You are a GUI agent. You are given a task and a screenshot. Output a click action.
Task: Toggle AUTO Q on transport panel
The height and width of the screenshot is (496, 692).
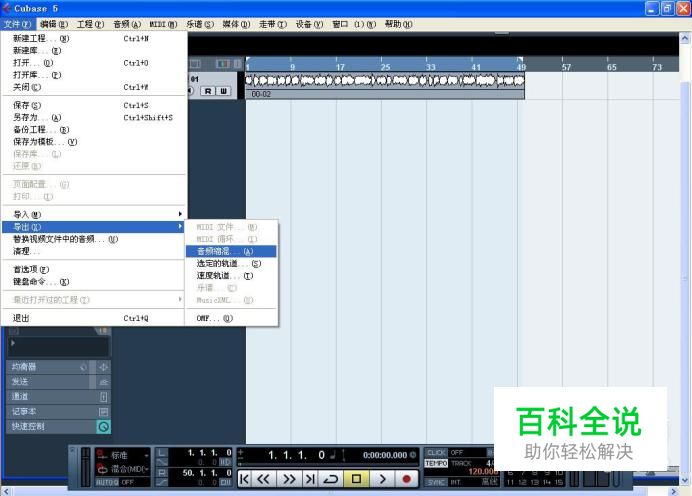pyautogui.click(x=107, y=482)
